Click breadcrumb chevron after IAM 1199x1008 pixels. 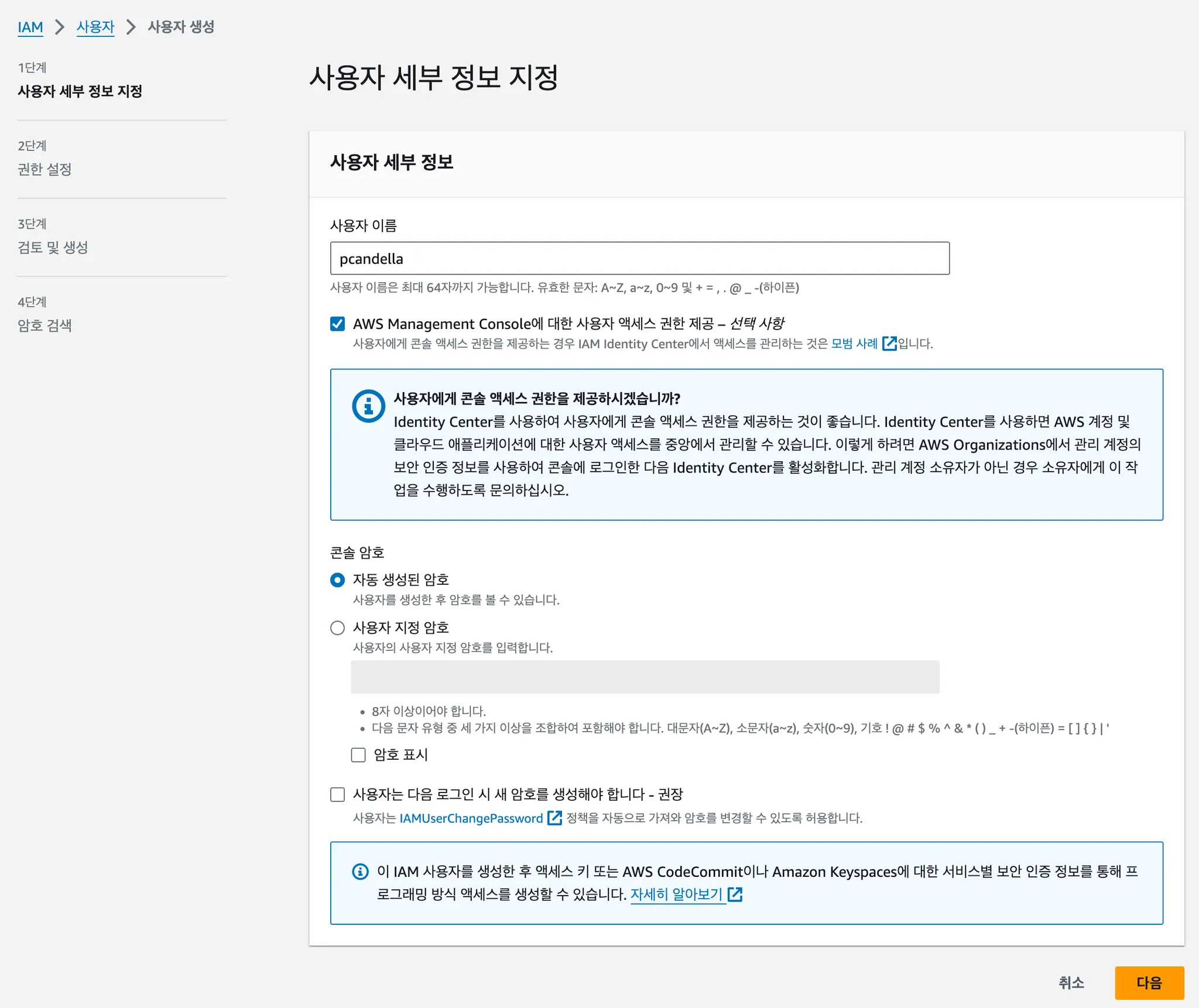click(60, 27)
